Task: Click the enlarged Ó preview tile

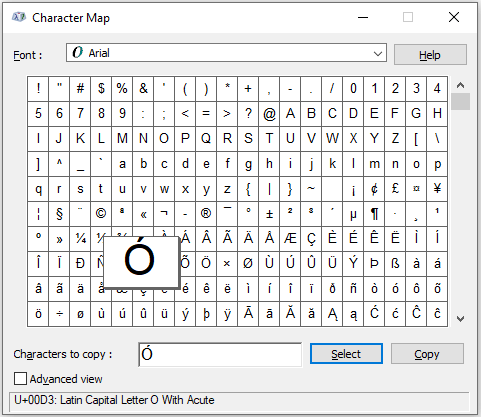Action: tap(141, 262)
